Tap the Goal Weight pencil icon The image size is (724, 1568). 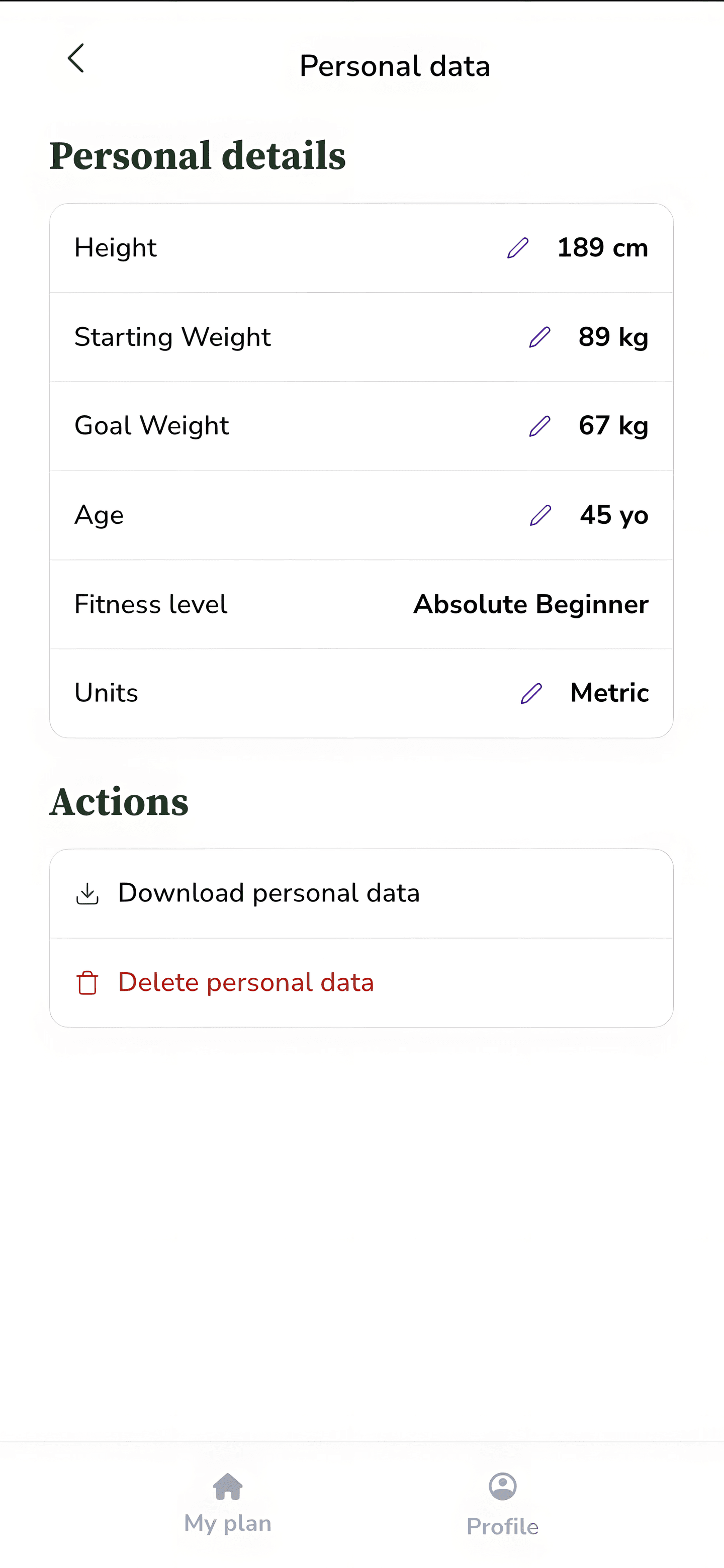coord(539,426)
